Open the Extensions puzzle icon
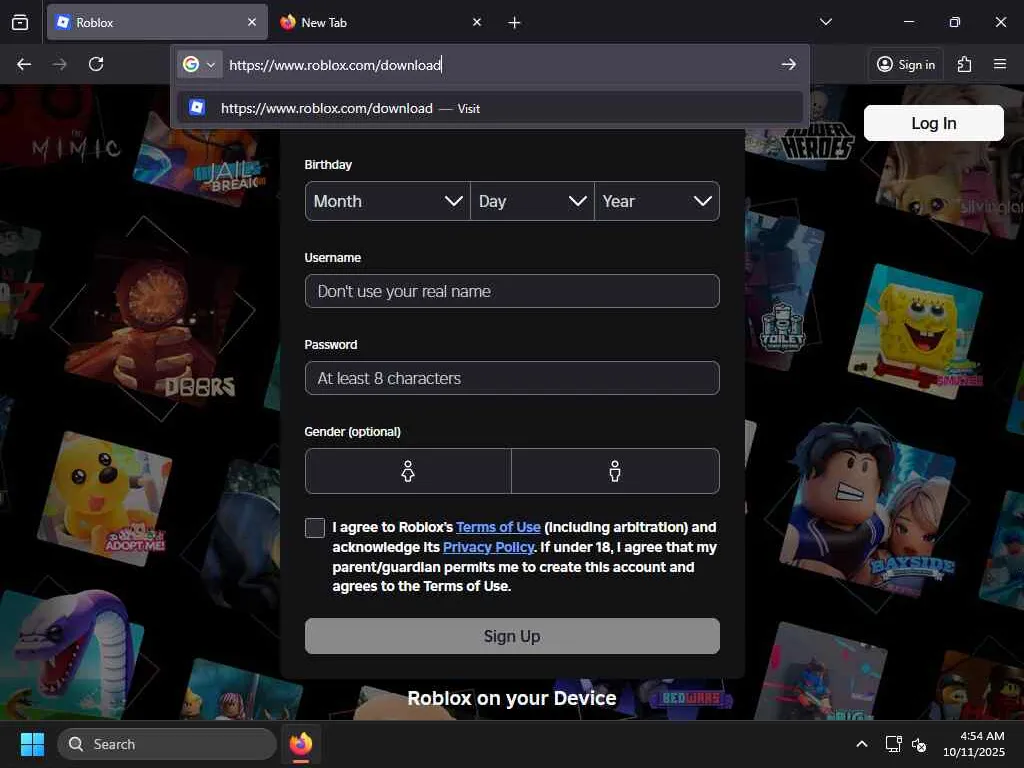Image resolution: width=1024 pixels, height=768 pixels. [x=965, y=64]
